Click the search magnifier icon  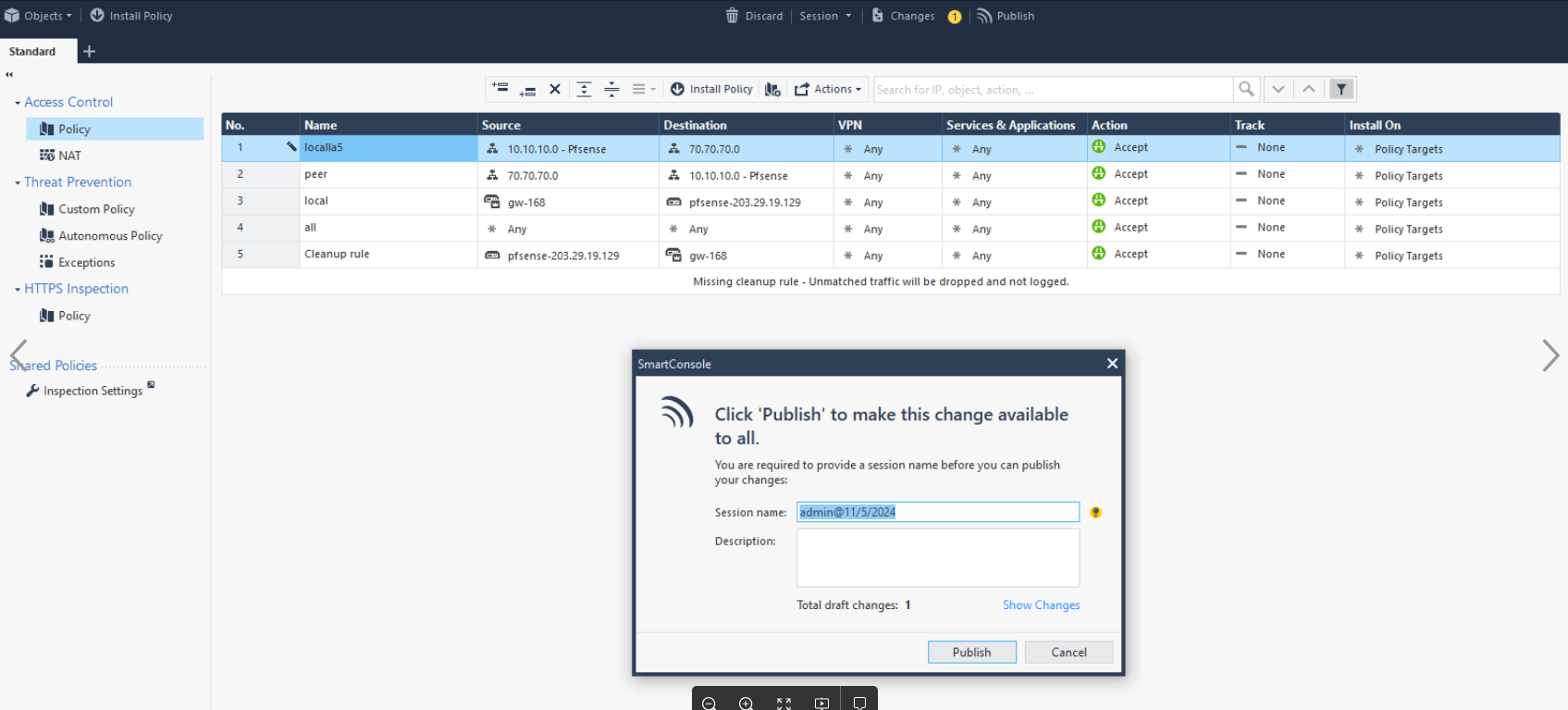coord(1246,89)
